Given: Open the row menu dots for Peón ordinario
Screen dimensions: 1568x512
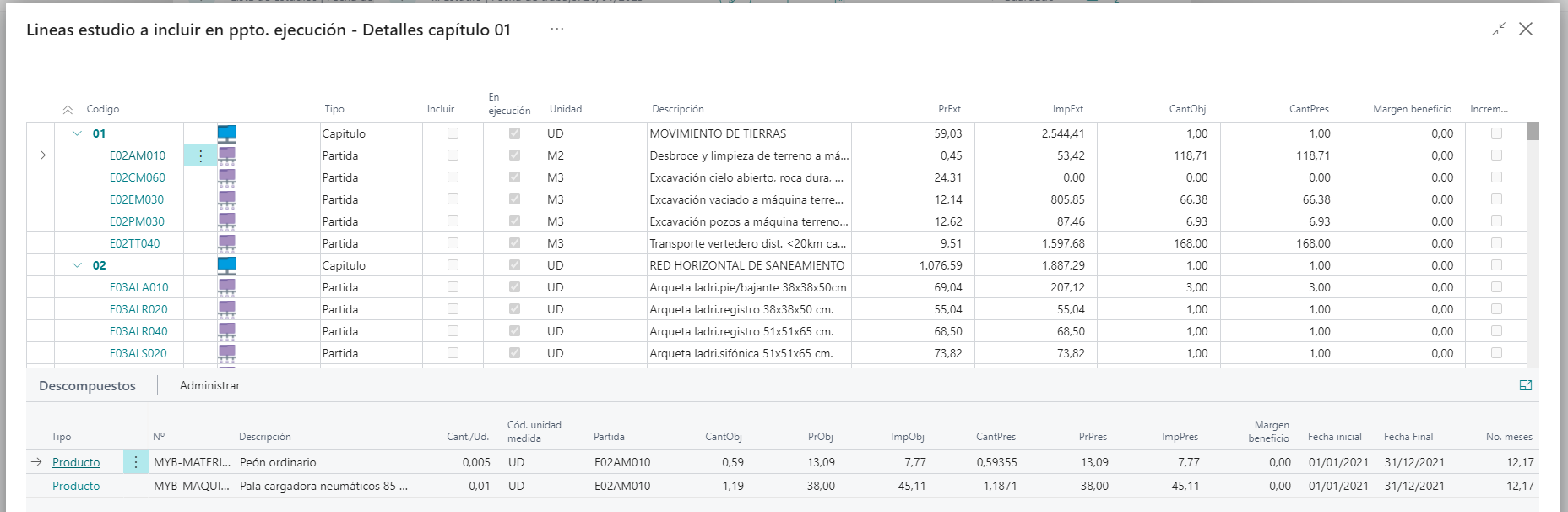Looking at the screenshot, I should click(136, 462).
